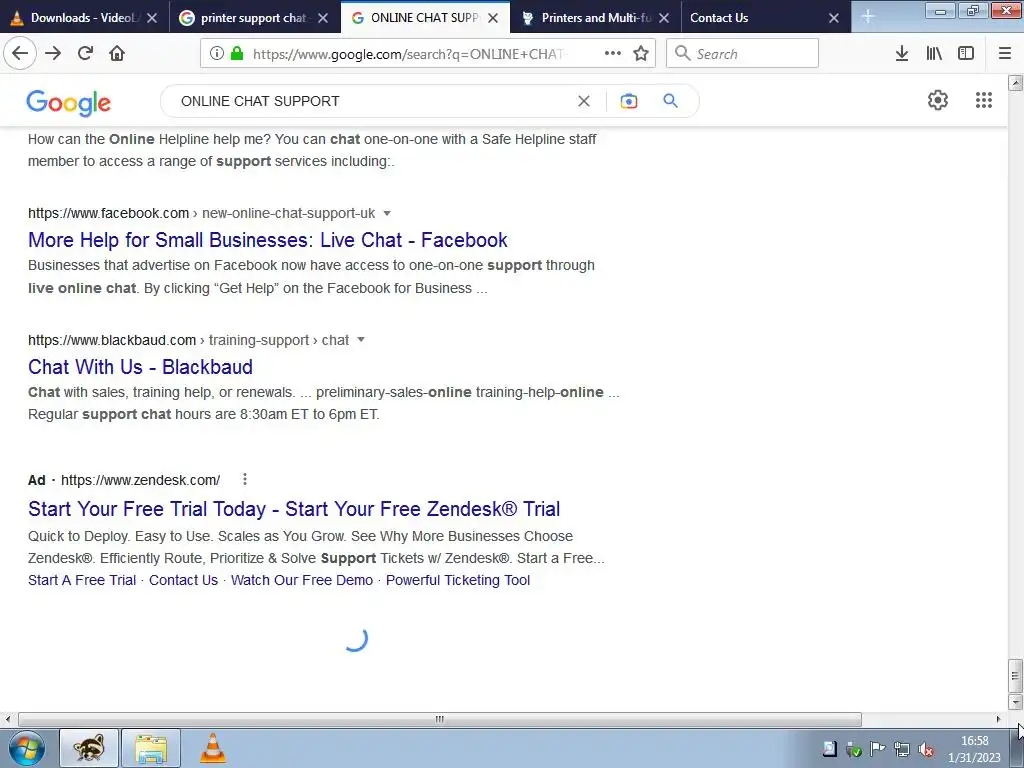
Task: Open Start Your Free Zendesk Trial ad
Action: (x=294, y=509)
